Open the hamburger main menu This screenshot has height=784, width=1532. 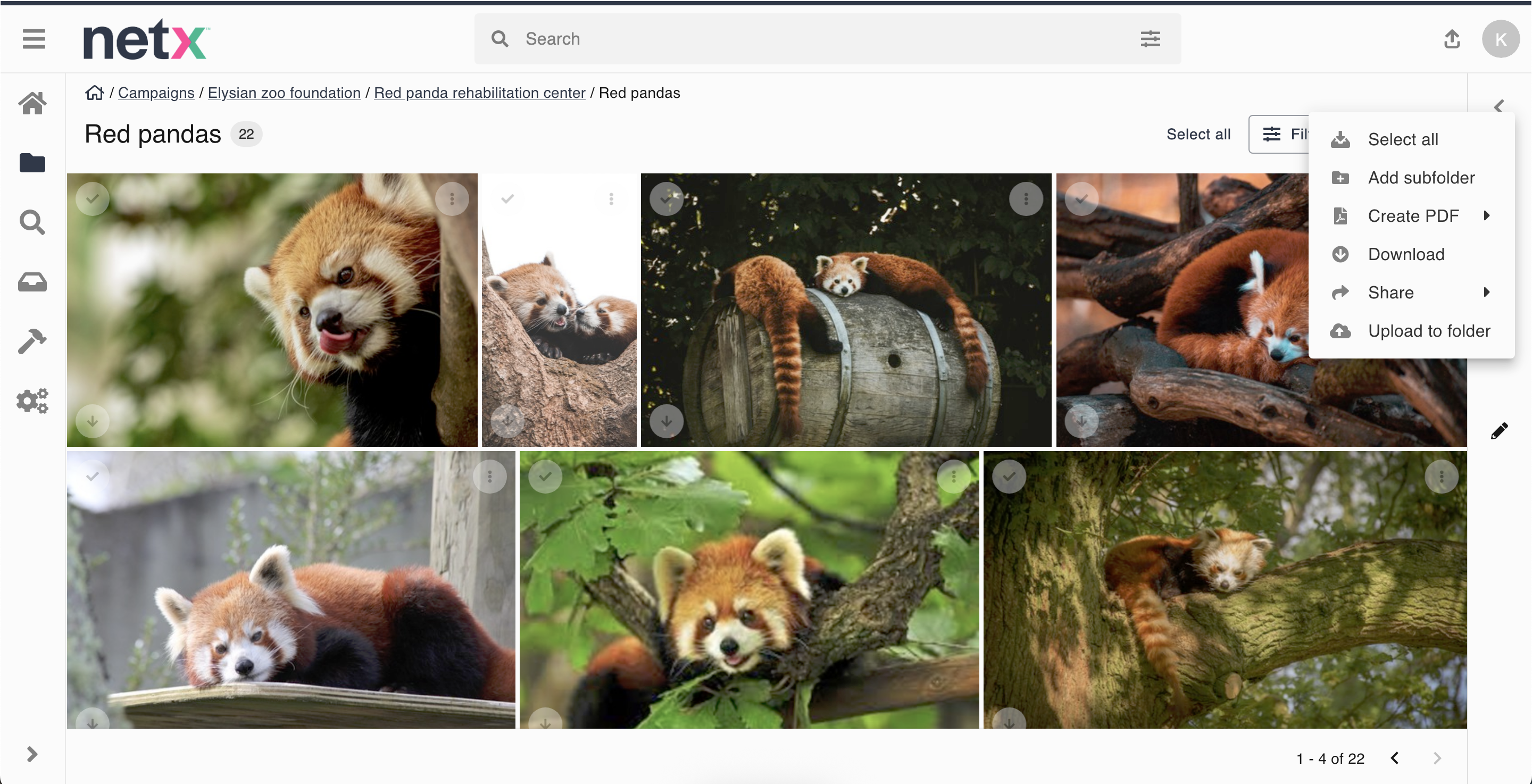34,39
